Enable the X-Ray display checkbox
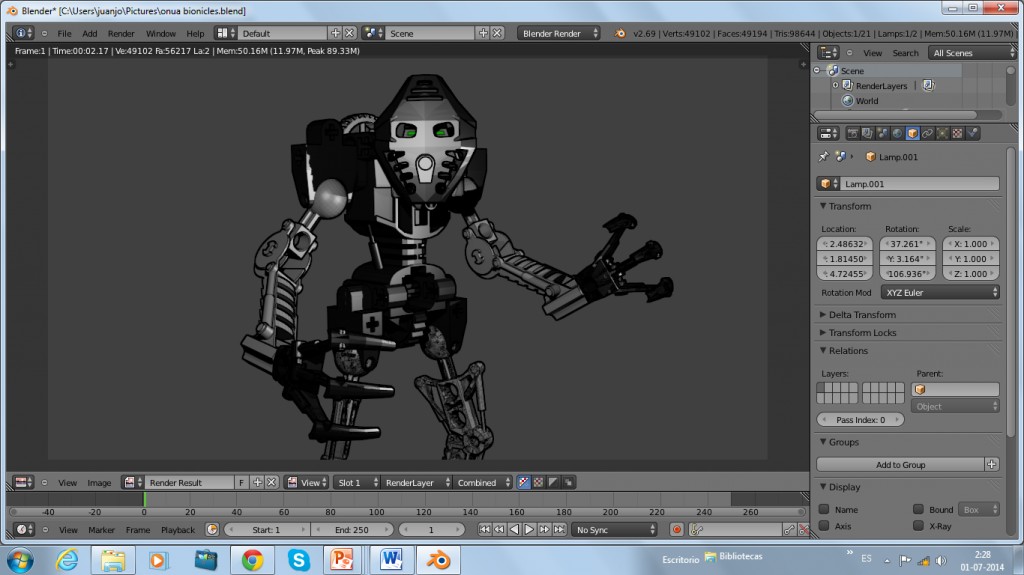 coord(918,525)
